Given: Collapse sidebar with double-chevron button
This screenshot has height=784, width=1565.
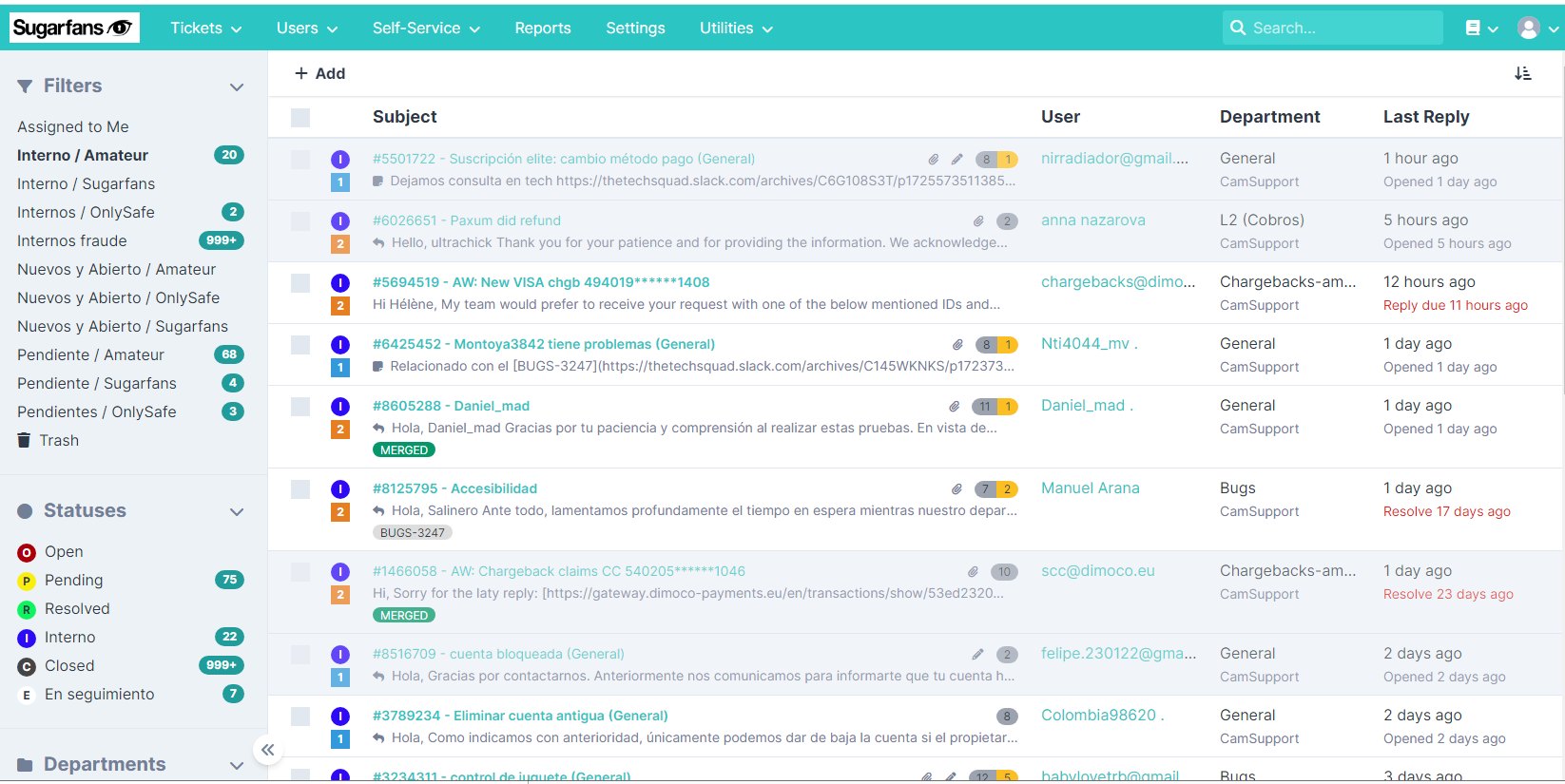Looking at the screenshot, I should 268,750.
